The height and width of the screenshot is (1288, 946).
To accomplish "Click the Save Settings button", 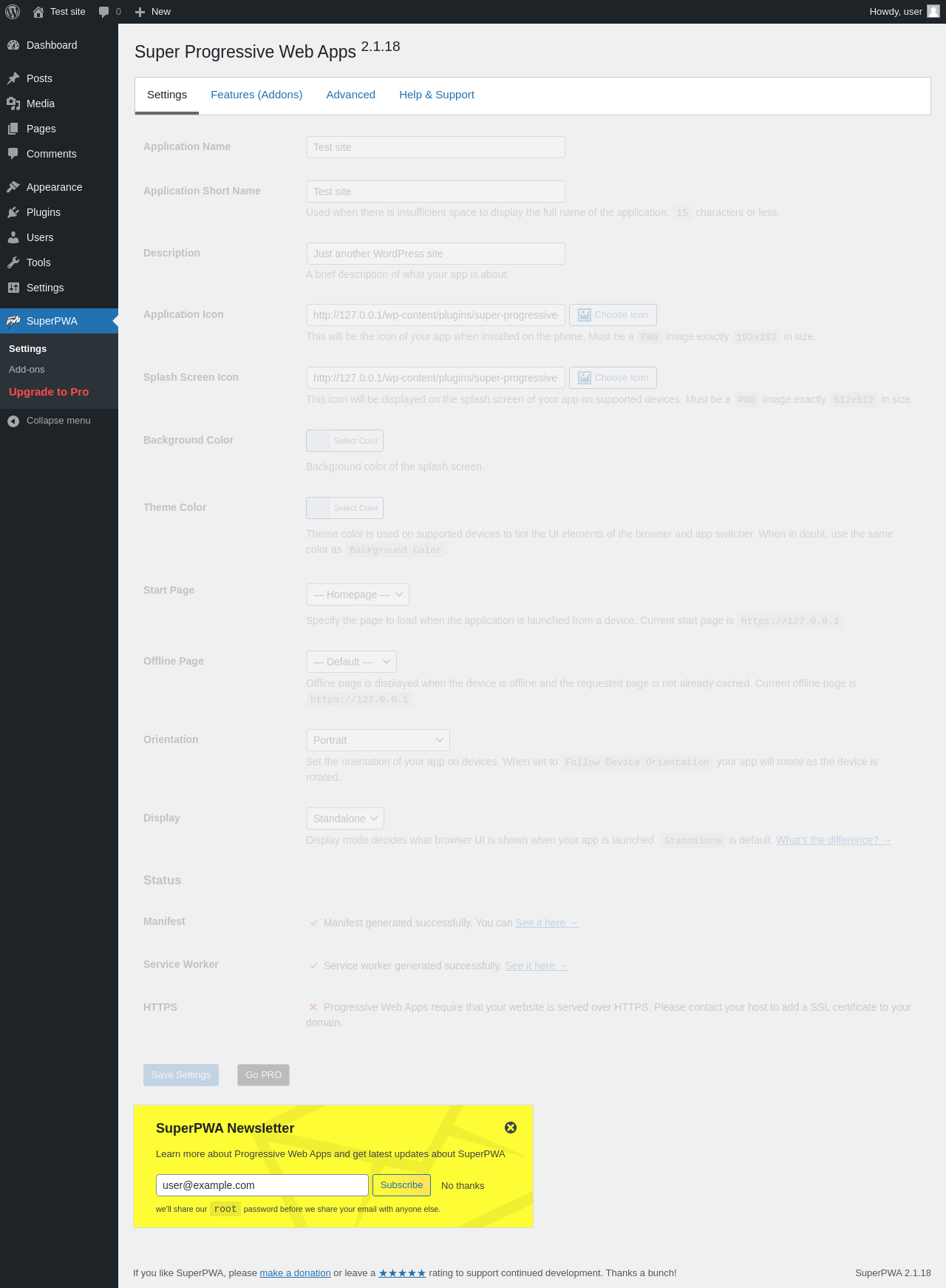I will point(181,1075).
